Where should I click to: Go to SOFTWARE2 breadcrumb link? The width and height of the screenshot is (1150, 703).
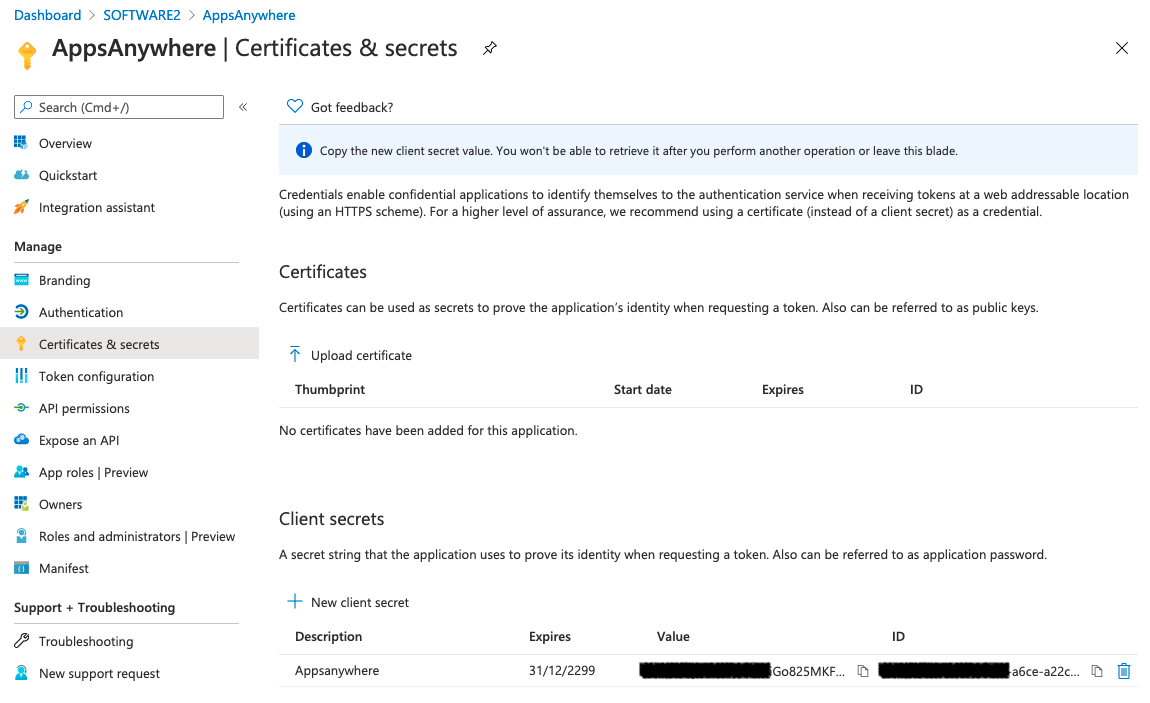[x=142, y=15]
